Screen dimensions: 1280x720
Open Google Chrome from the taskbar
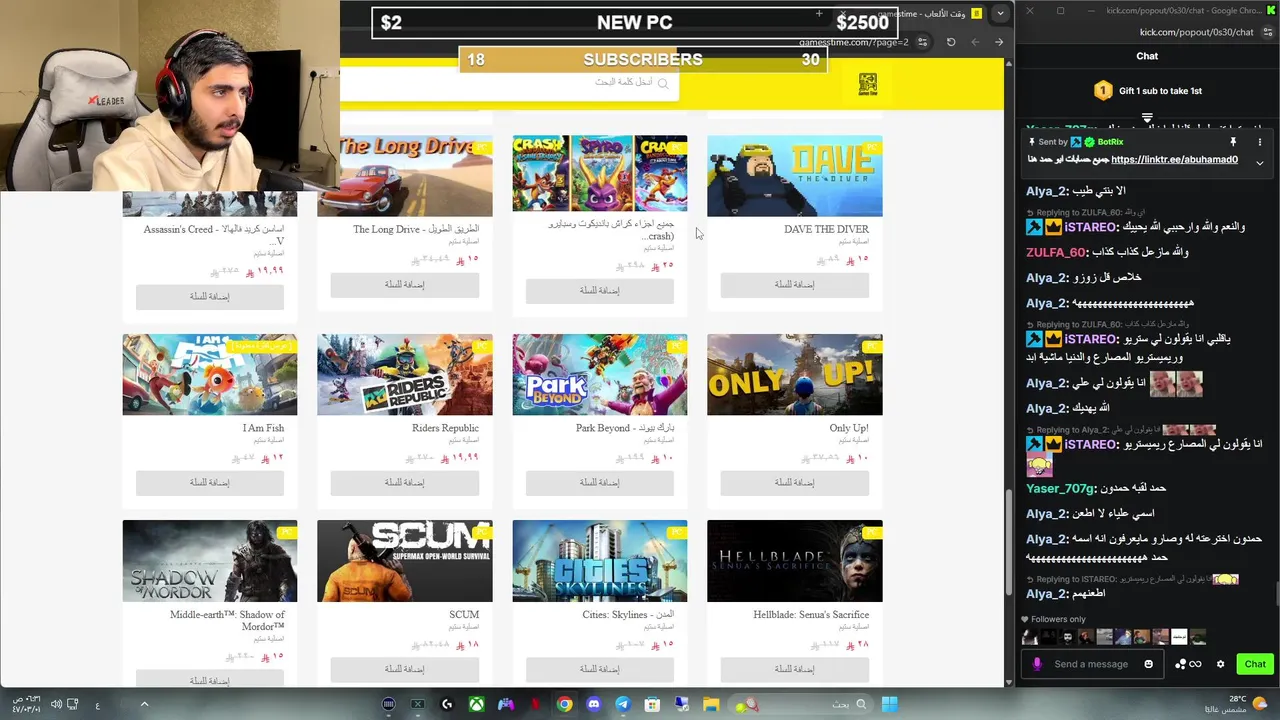pyautogui.click(x=565, y=704)
